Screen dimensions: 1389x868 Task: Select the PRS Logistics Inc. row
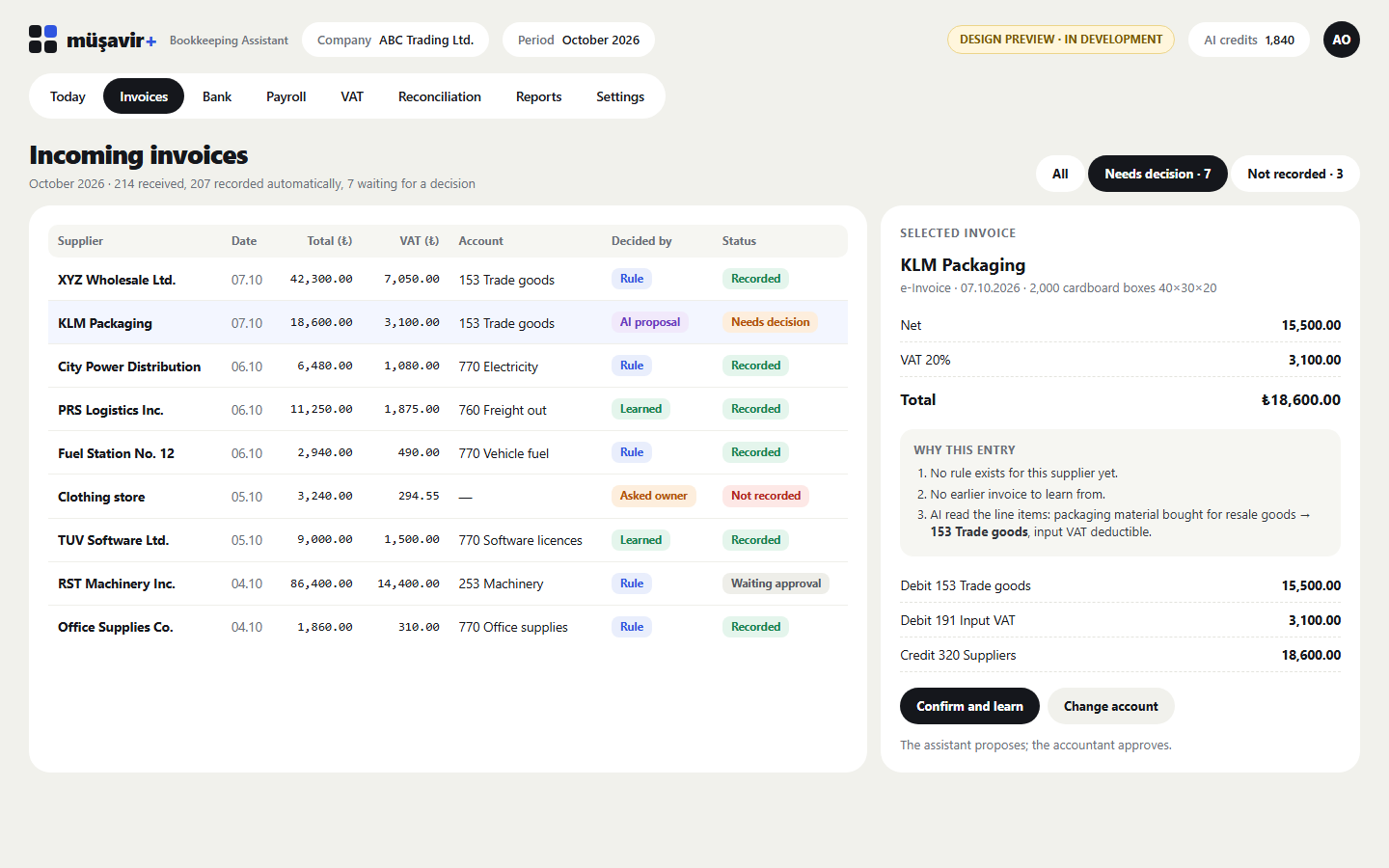[x=448, y=409]
